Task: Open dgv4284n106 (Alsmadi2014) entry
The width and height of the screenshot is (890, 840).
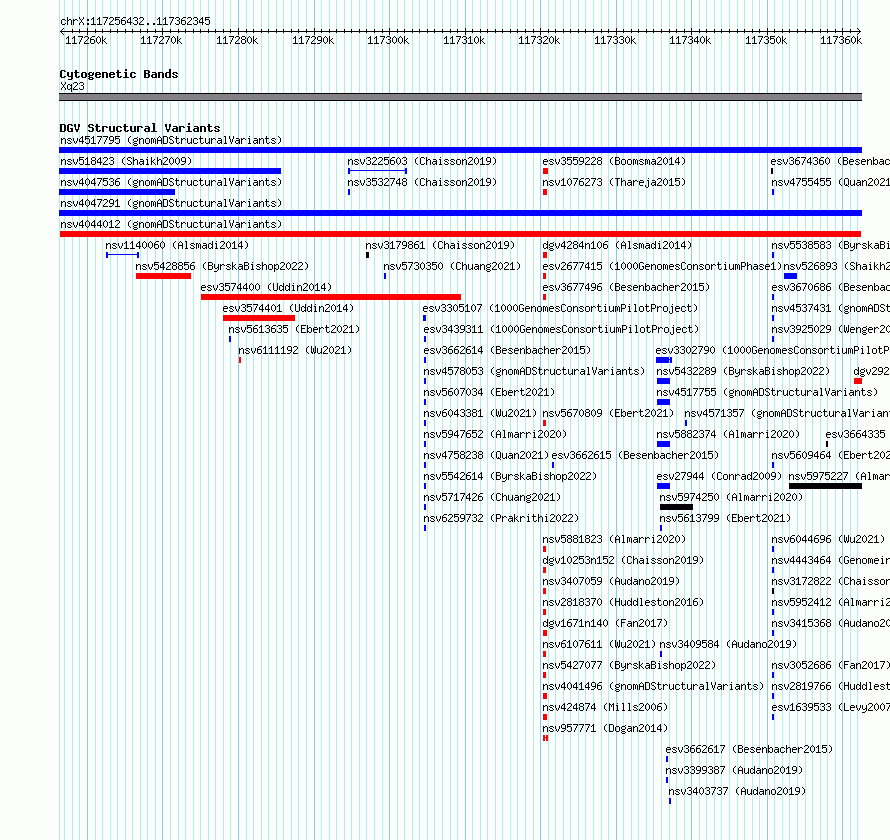Action: pos(617,245)
